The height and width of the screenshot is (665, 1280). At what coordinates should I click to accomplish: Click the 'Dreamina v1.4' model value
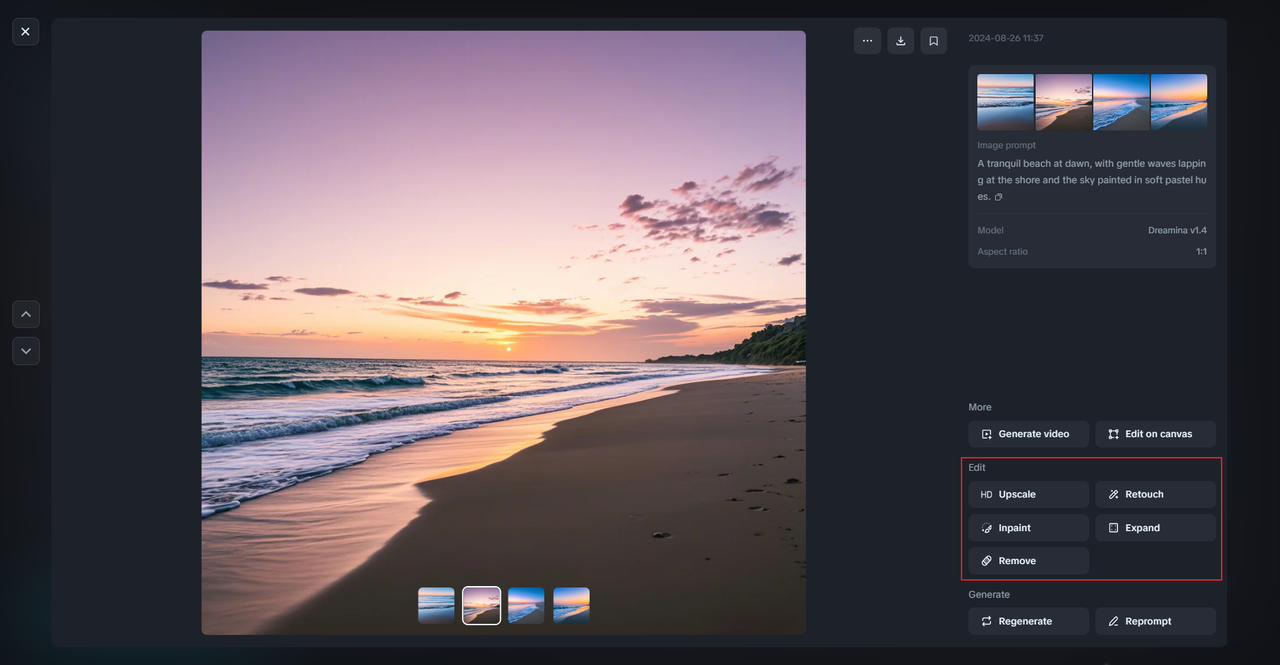click(1177, 230)
